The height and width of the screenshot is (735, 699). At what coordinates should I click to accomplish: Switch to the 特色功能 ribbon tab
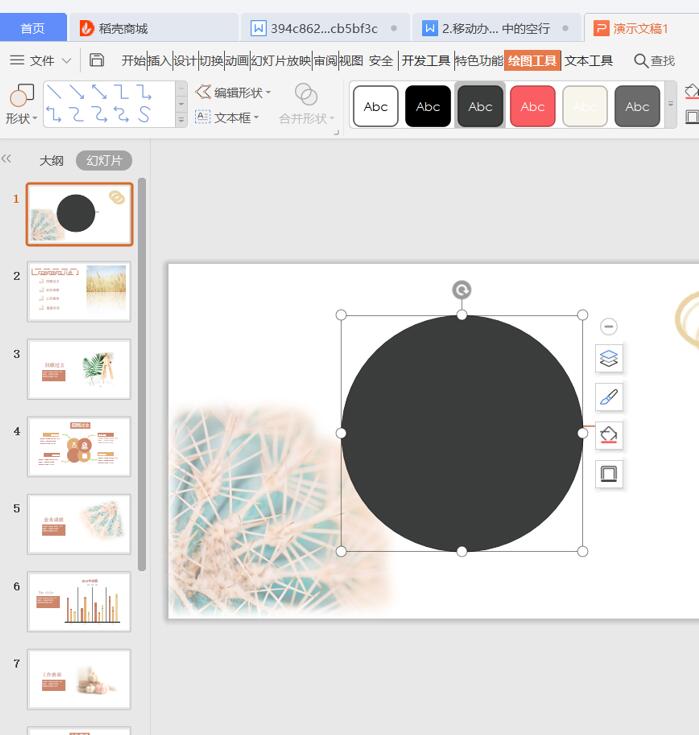click(x=479, y=60)
